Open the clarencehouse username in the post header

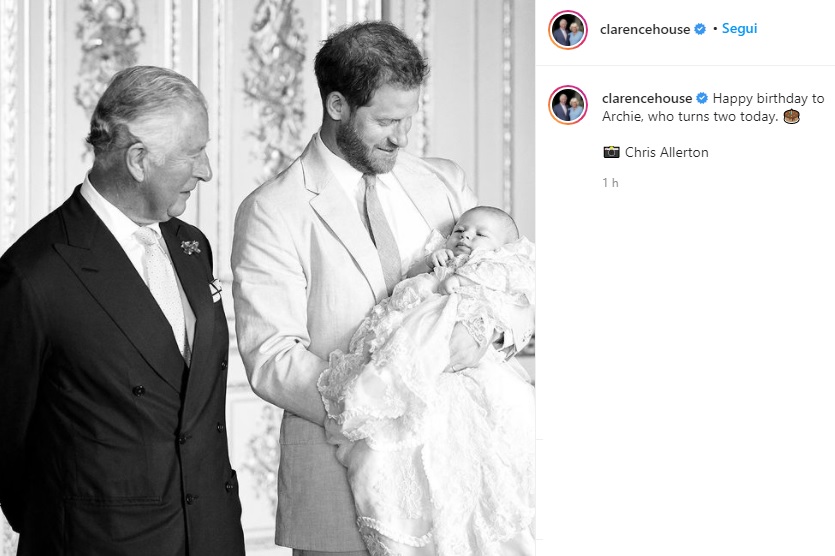click(x=645, y=29)
